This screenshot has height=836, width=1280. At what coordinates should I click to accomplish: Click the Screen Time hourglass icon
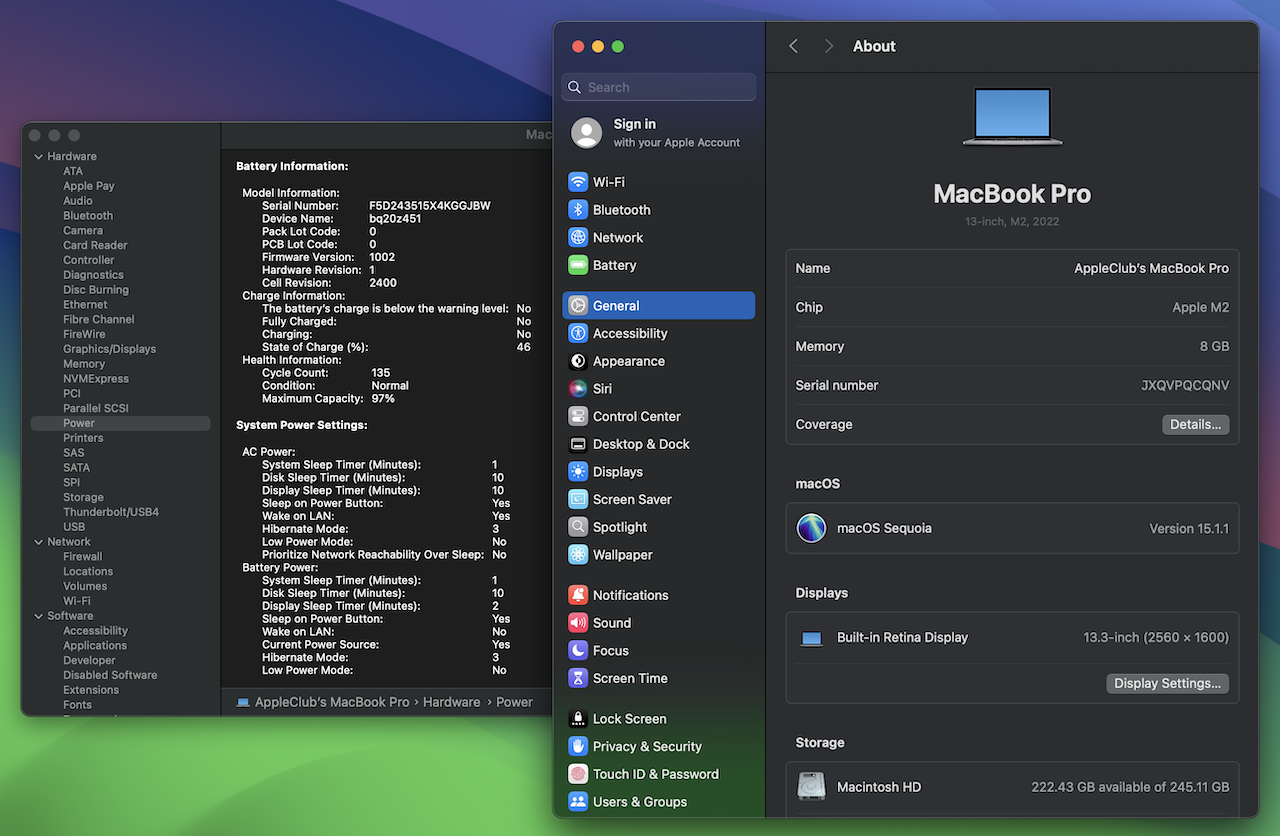(578, 678)
